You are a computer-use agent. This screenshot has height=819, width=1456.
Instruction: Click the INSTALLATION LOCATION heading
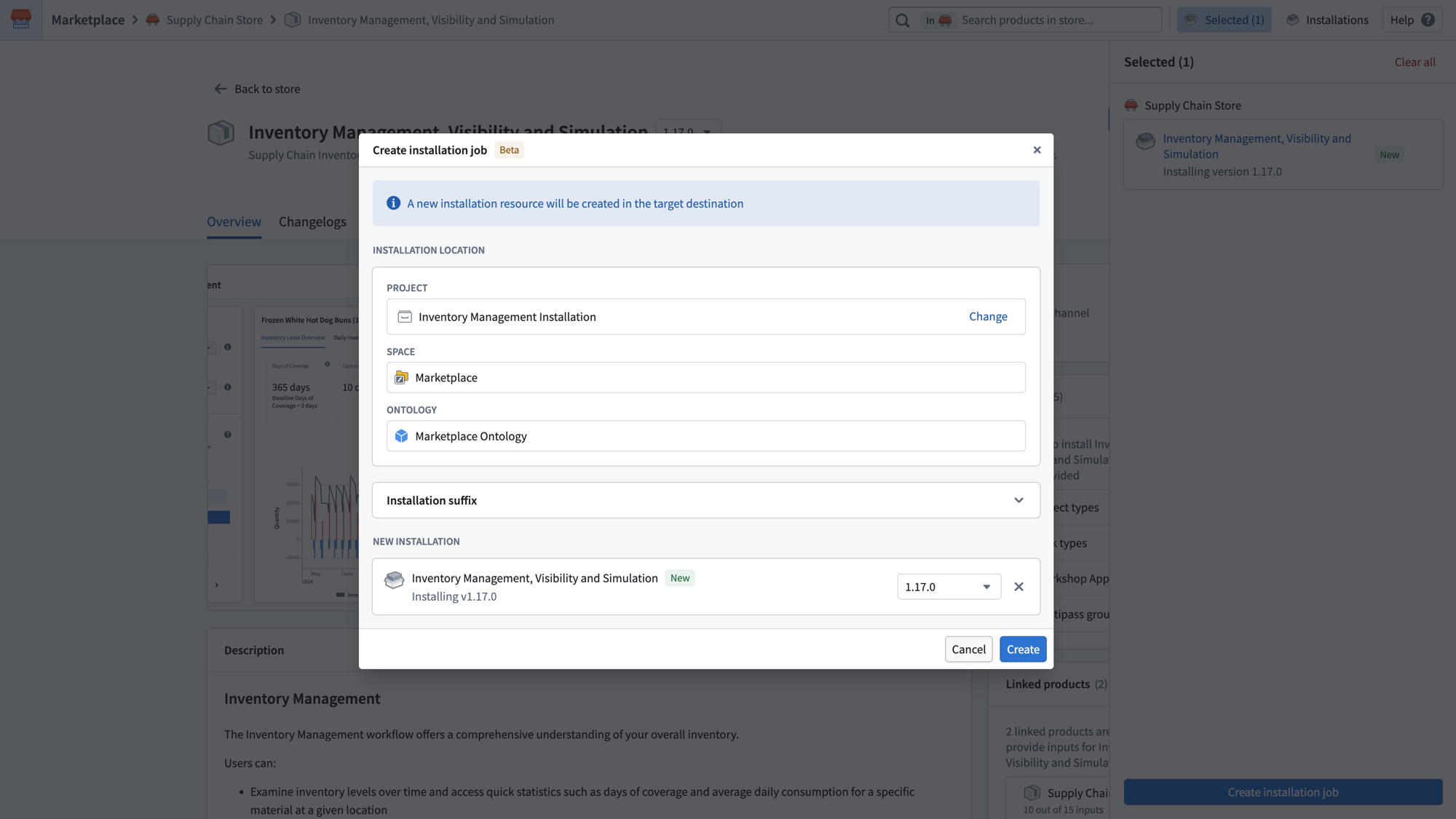tap(428, 250)
